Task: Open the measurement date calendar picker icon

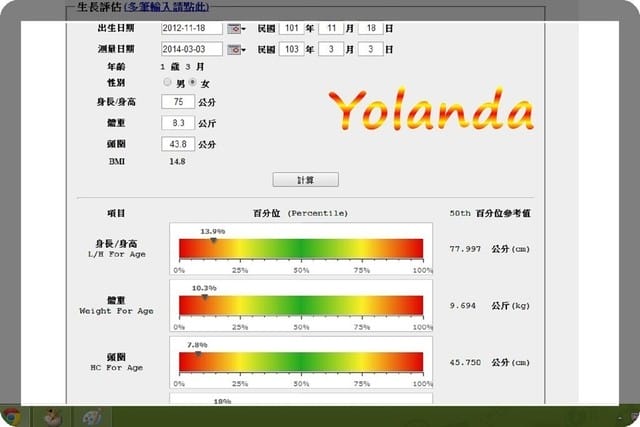Action: click(234, 49)
